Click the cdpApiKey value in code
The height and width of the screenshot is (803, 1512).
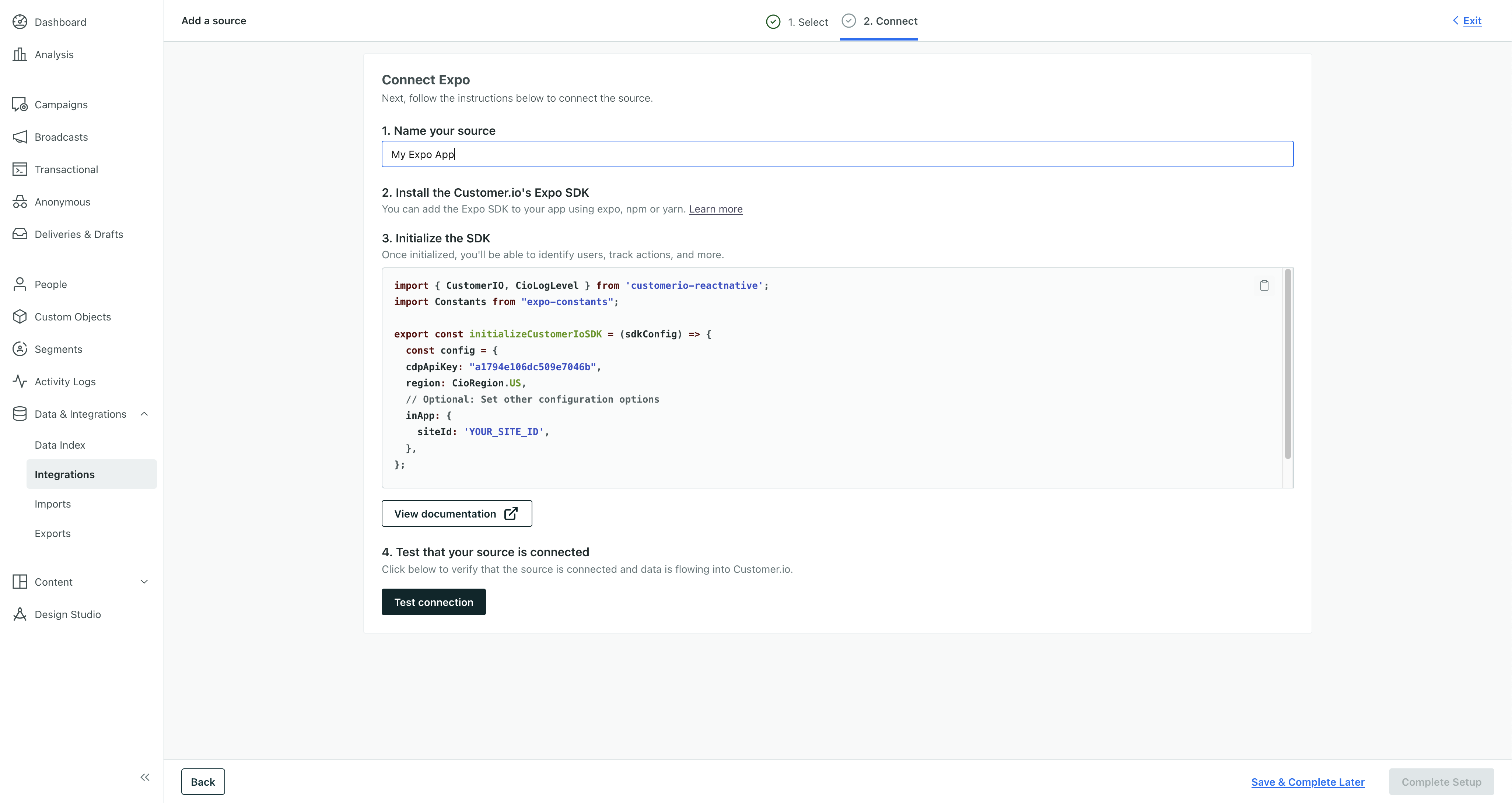532,367
